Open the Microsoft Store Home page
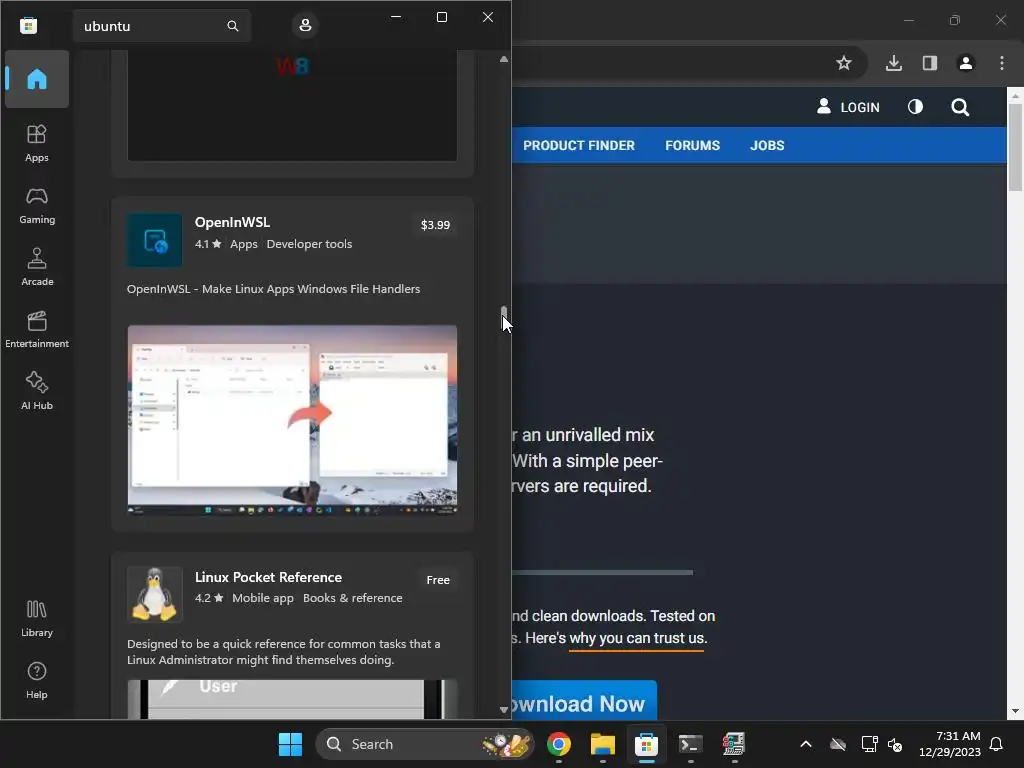The image size is (1024, 768). pyautogui.click(x=37, y=79)
